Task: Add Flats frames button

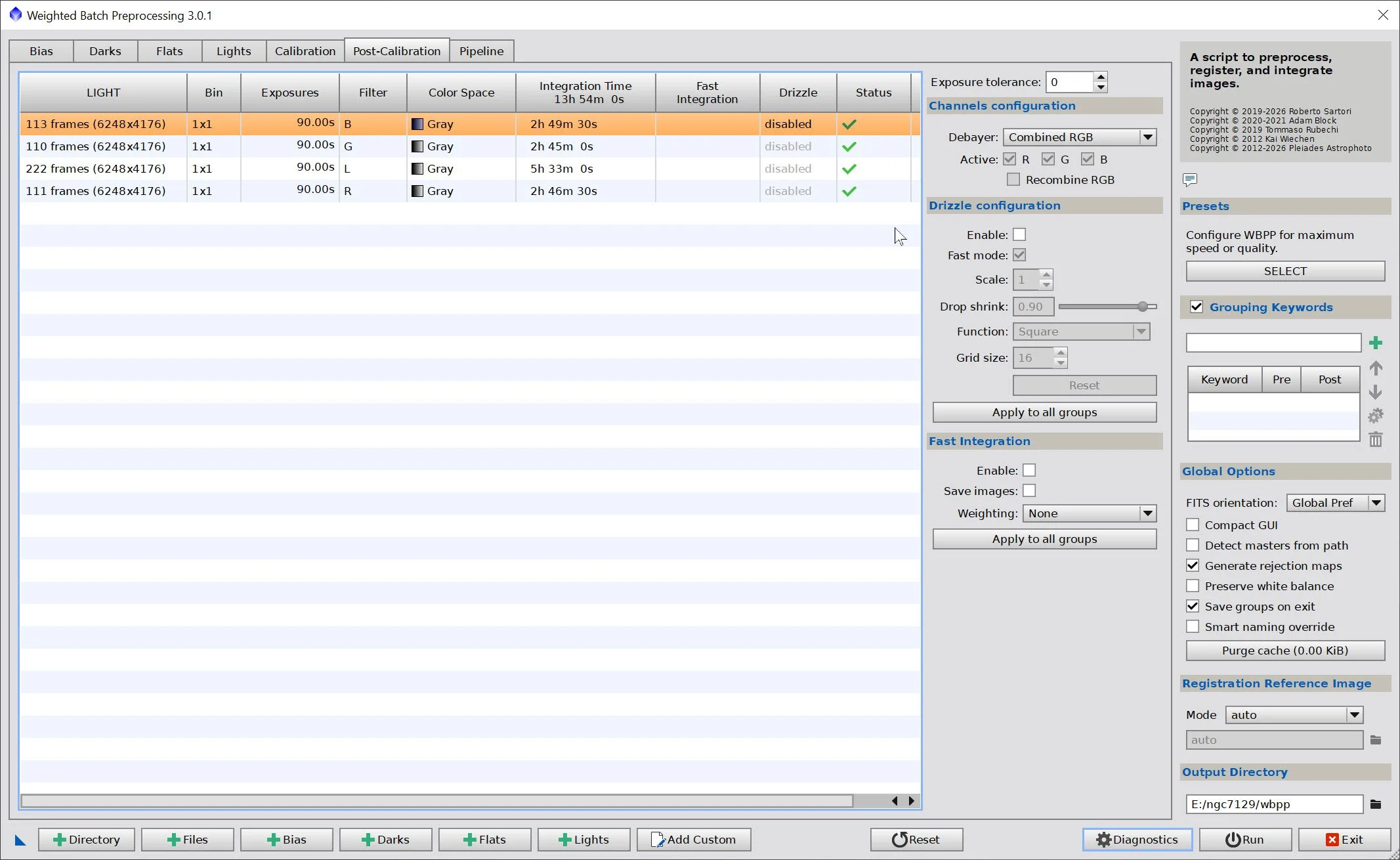Action: coord(485,840)
